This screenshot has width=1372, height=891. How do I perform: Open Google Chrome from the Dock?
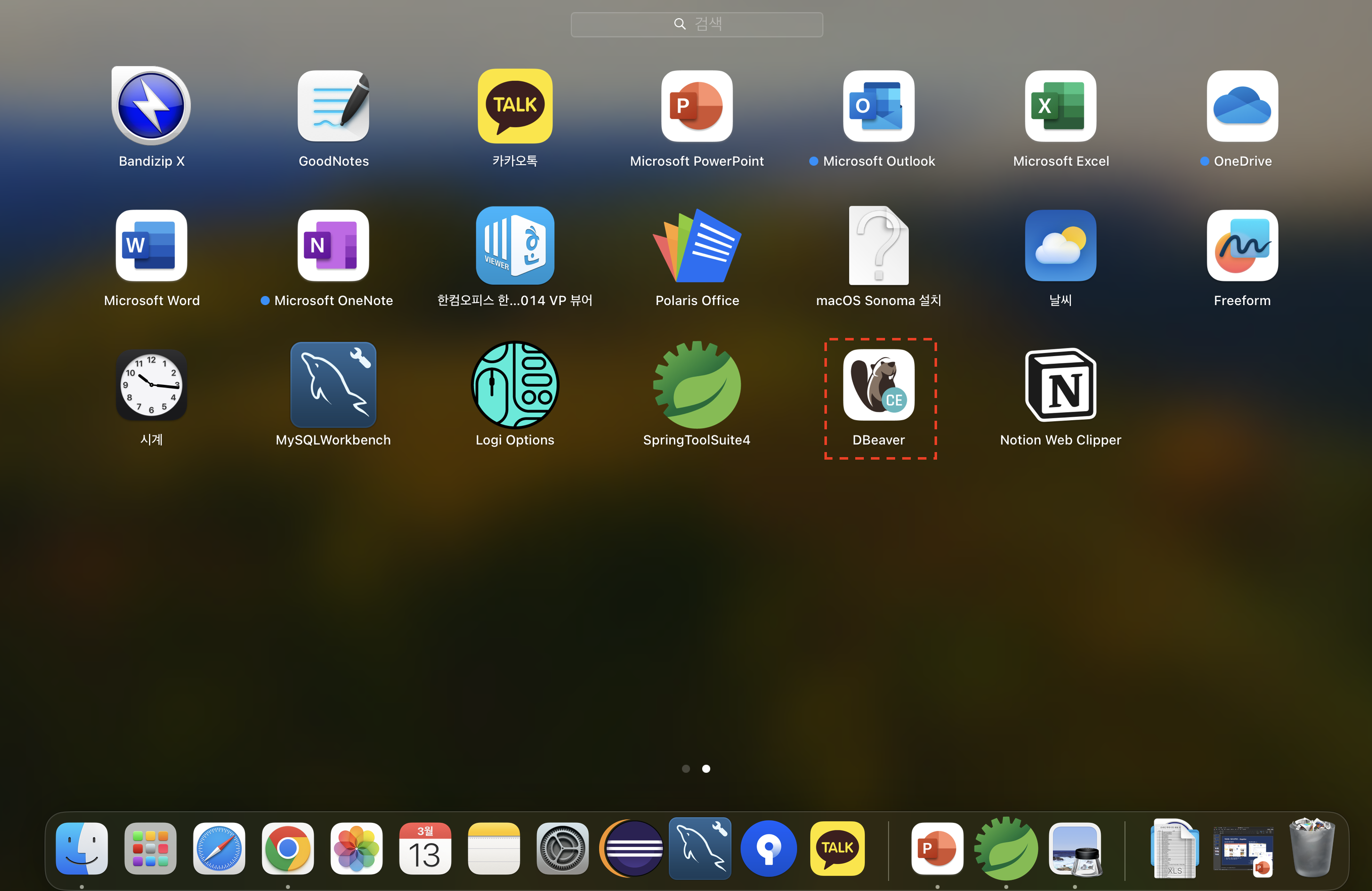point(287,849)
